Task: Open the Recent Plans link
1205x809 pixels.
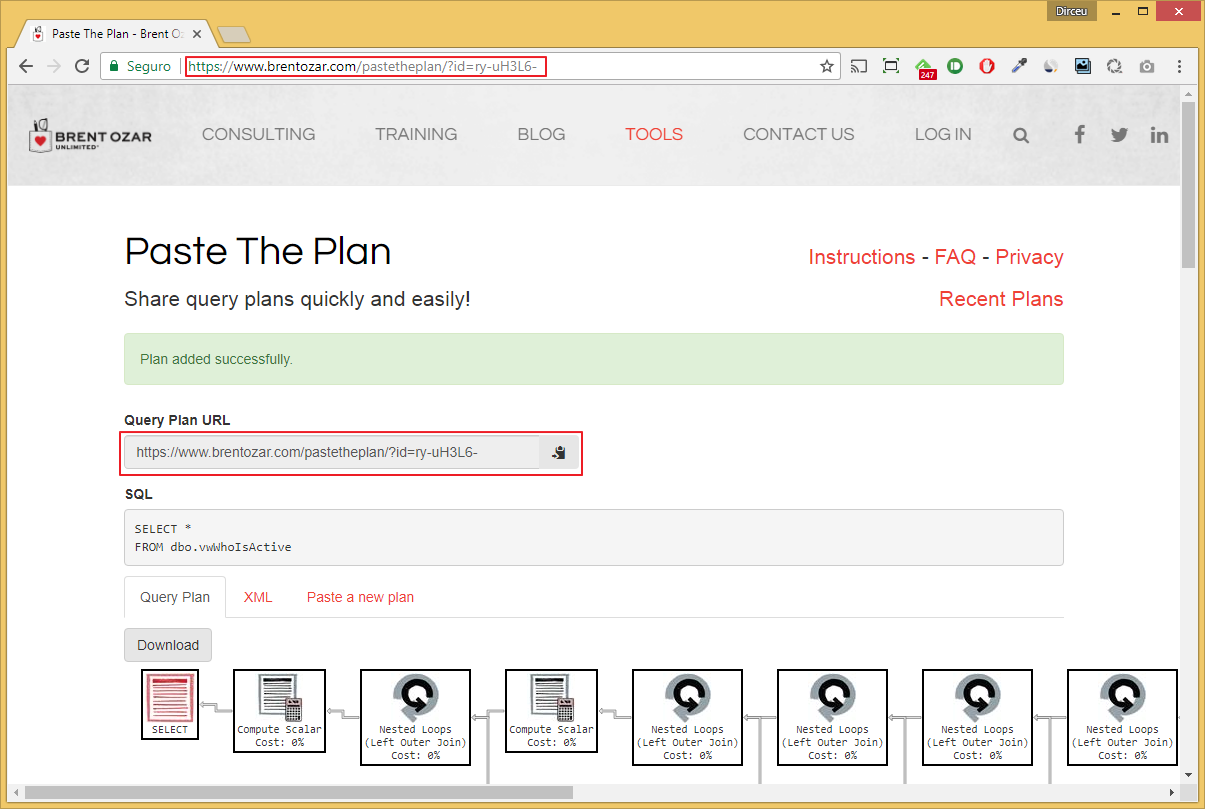Action: [x=1001, y=299]
